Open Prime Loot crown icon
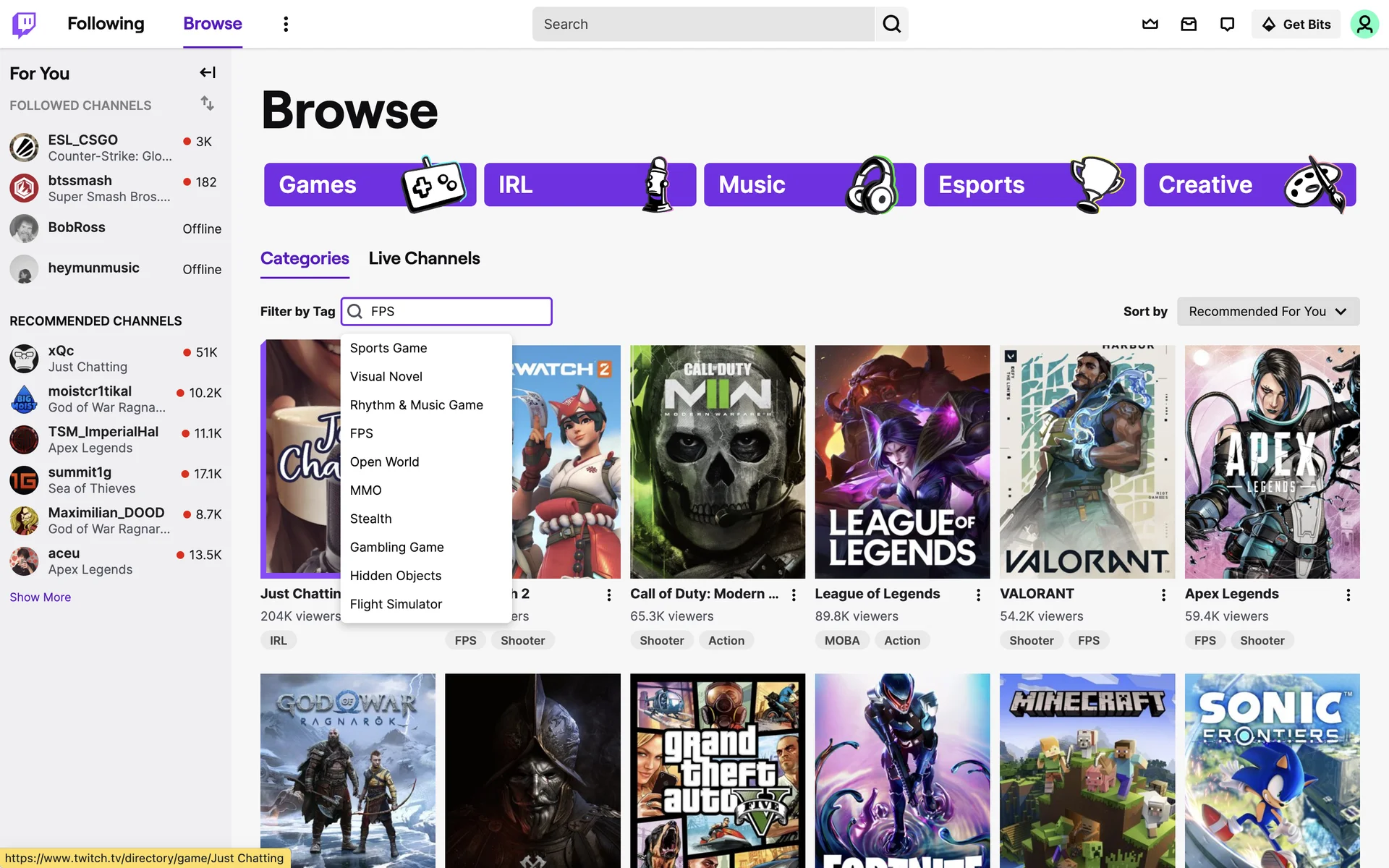This screenshot has width=1389, height=868. tap(1150, 24)
